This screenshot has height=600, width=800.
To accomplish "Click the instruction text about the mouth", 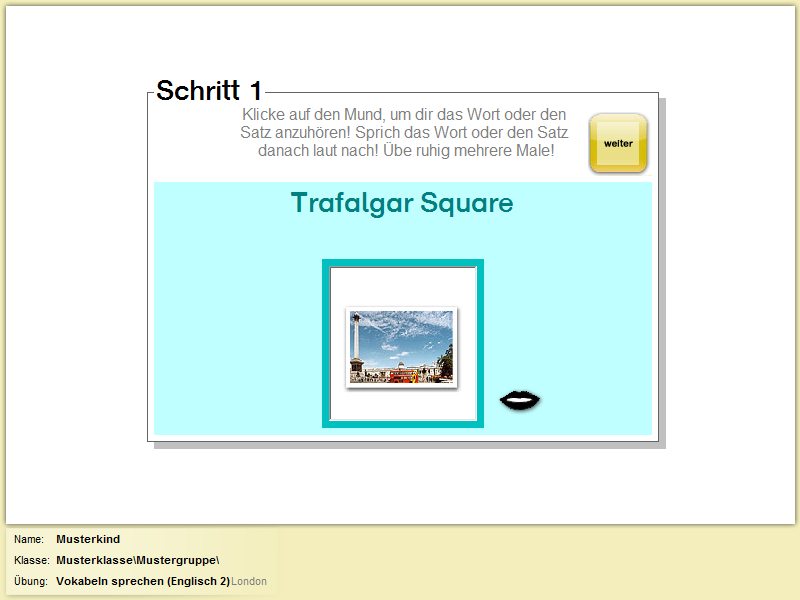I will click(405, 133).
